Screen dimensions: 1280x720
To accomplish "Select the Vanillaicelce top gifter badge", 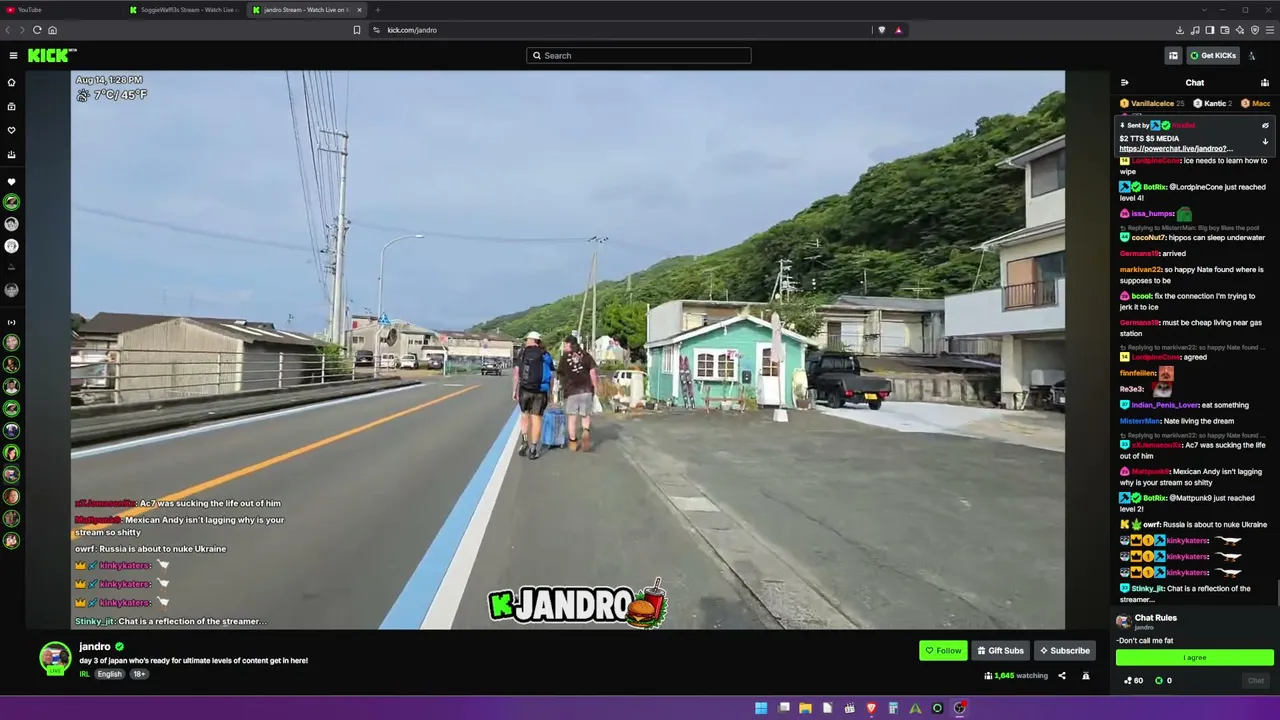I will coord(1152,104).
